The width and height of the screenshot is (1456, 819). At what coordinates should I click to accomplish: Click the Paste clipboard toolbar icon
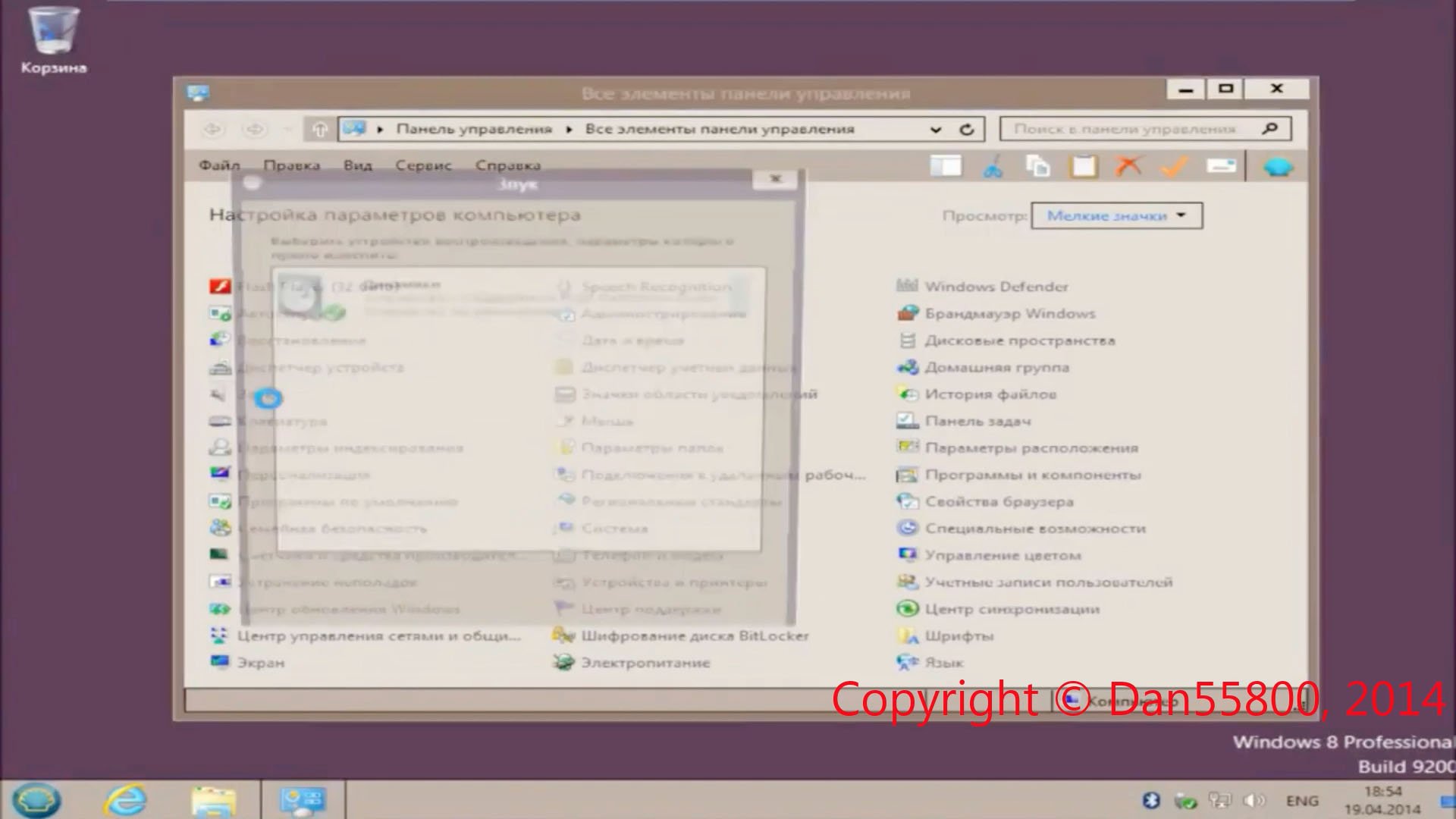(x=1084, y=166)
